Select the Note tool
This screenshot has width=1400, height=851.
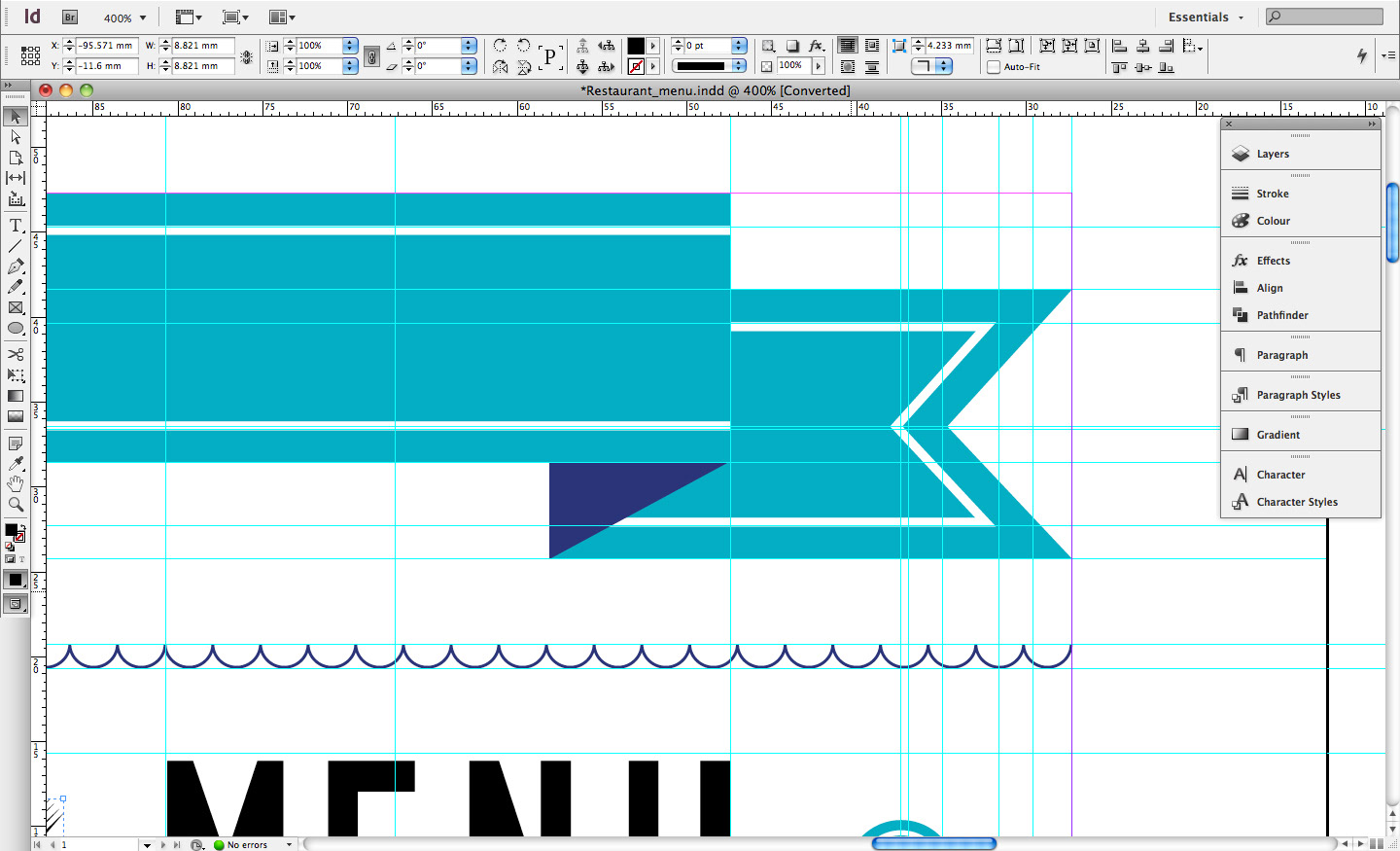(x=16, y=443)
